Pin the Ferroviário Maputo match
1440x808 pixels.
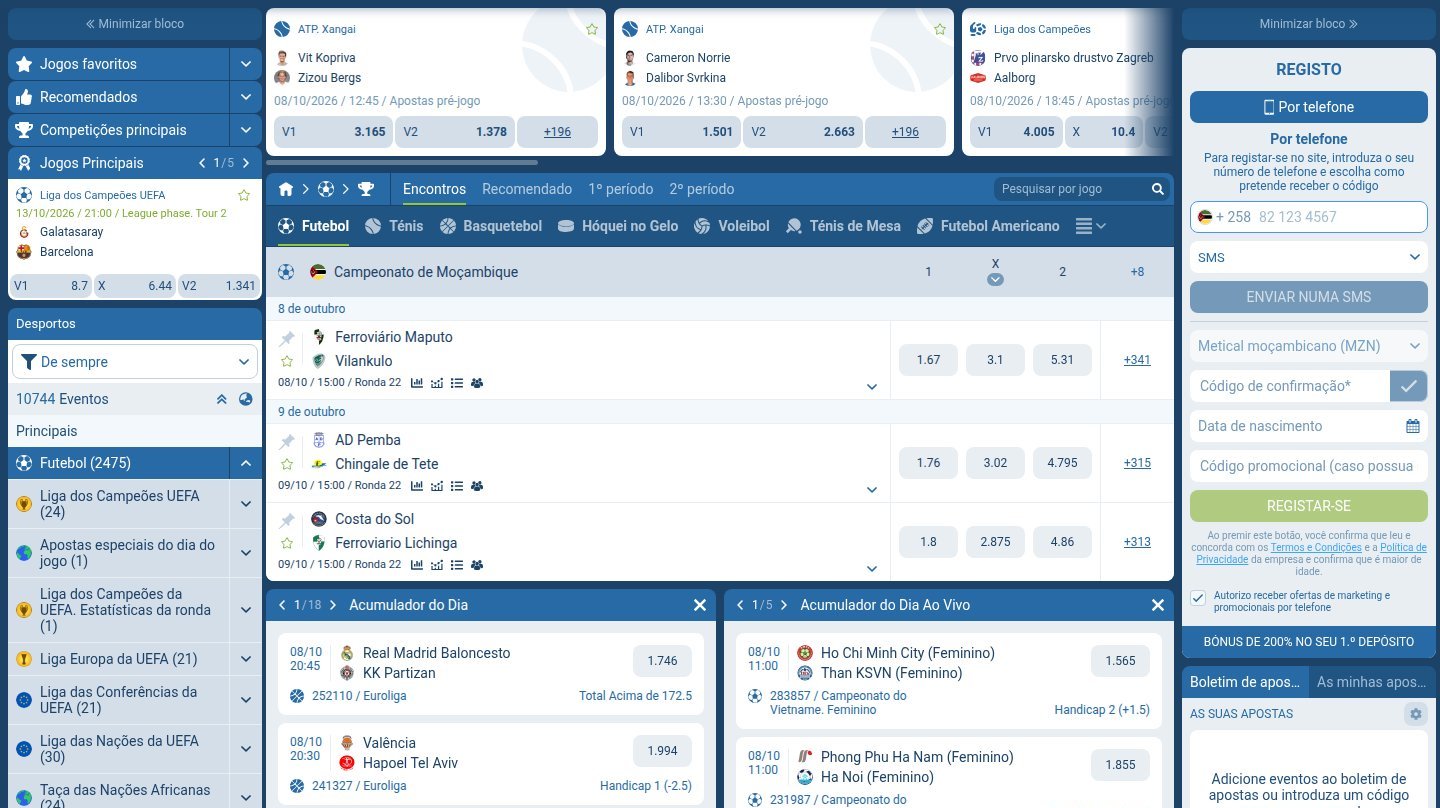[x=287, y=337]
